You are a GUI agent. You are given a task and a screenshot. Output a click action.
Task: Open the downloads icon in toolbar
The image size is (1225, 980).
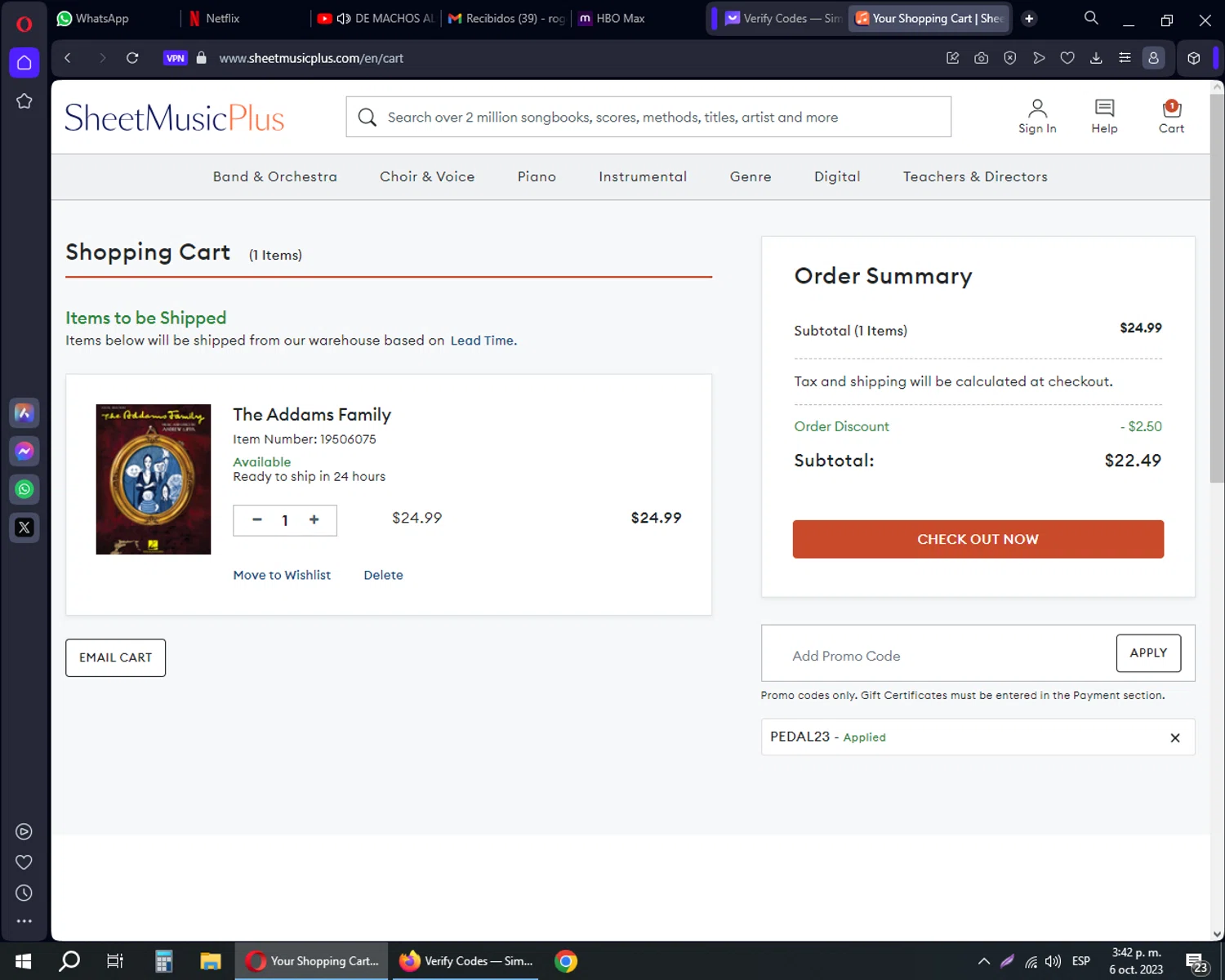pos(1096,58)
